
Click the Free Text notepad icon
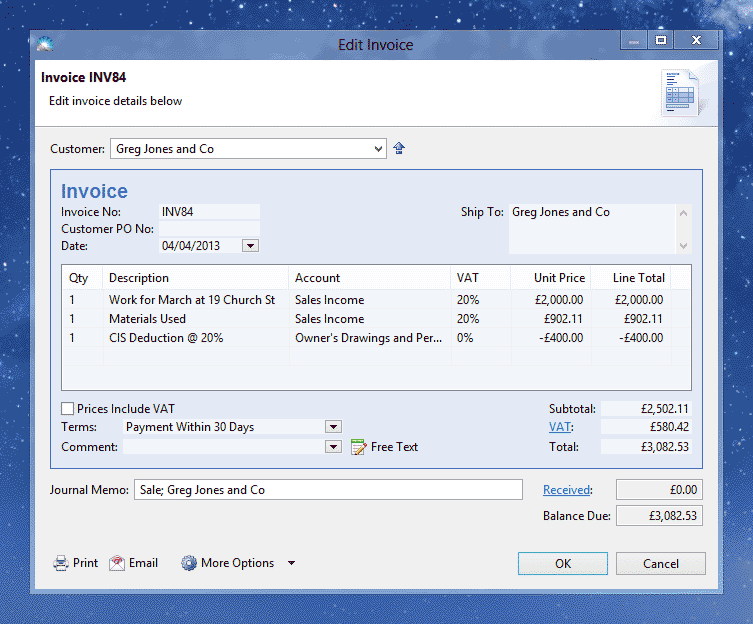point(359,447)
